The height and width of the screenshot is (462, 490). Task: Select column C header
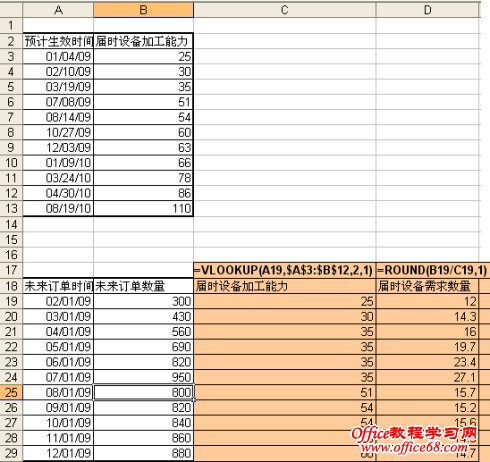pos(284,10)
